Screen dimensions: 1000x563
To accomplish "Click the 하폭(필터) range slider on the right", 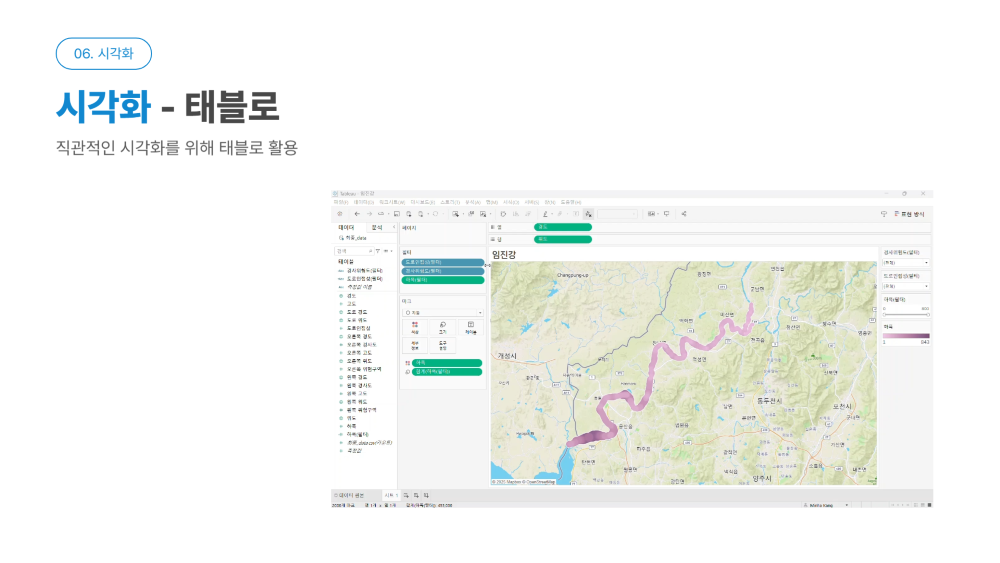I will point(906,314).
